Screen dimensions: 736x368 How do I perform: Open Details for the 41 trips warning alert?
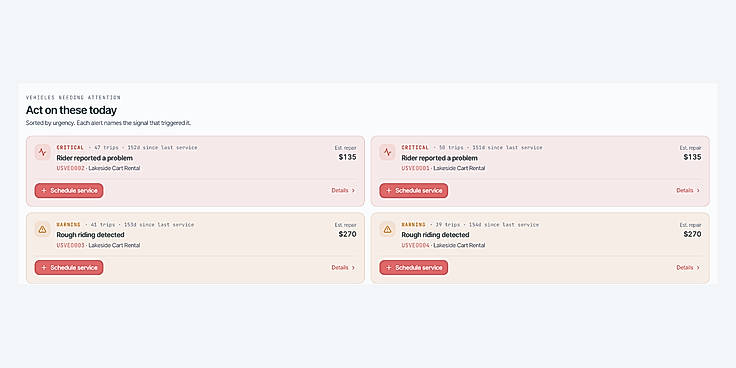click(x=343, y=268)
